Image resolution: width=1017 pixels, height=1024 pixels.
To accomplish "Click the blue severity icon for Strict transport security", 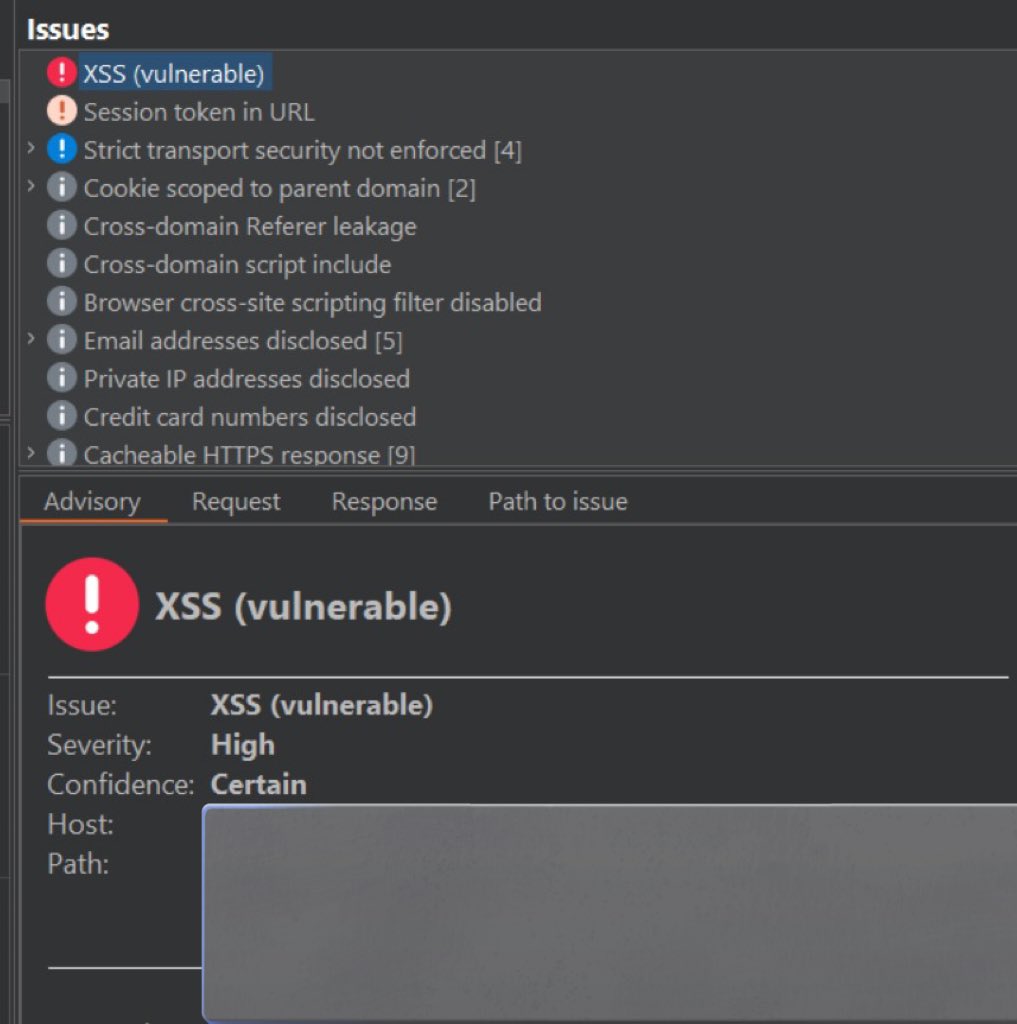I will pos(60,149).
